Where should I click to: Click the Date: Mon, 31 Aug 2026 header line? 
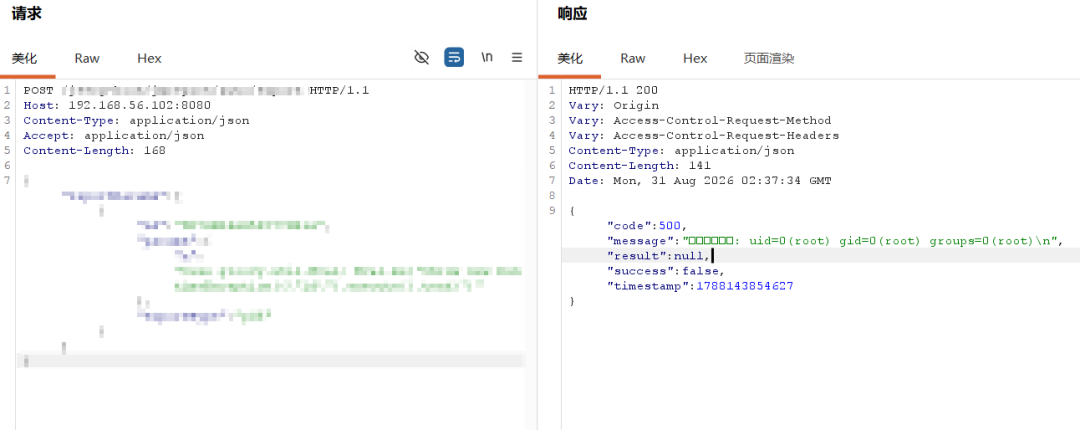pyautogui.click(x=700, y=181)
